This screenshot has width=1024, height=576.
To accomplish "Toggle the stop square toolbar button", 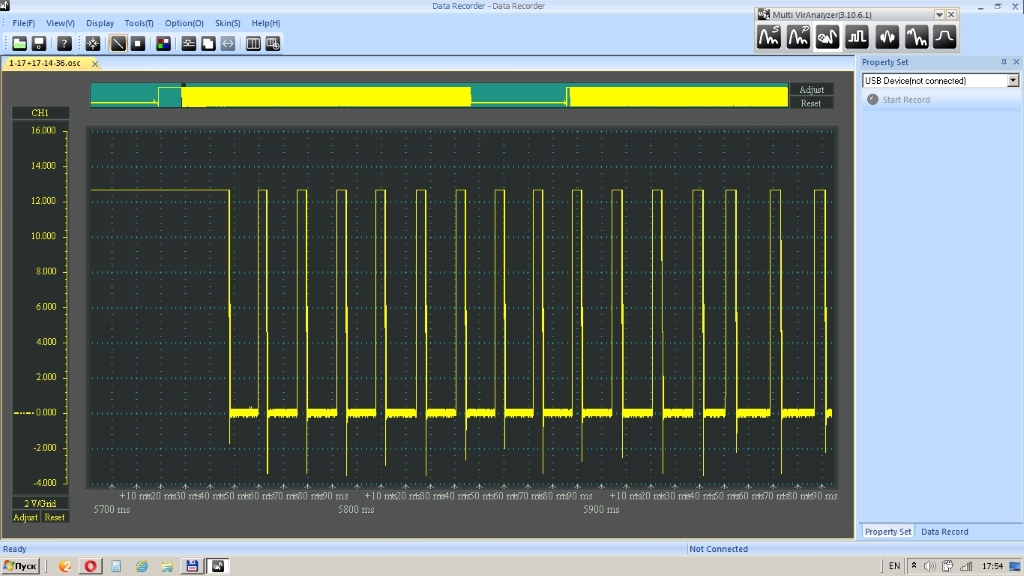I will (138, 44).
